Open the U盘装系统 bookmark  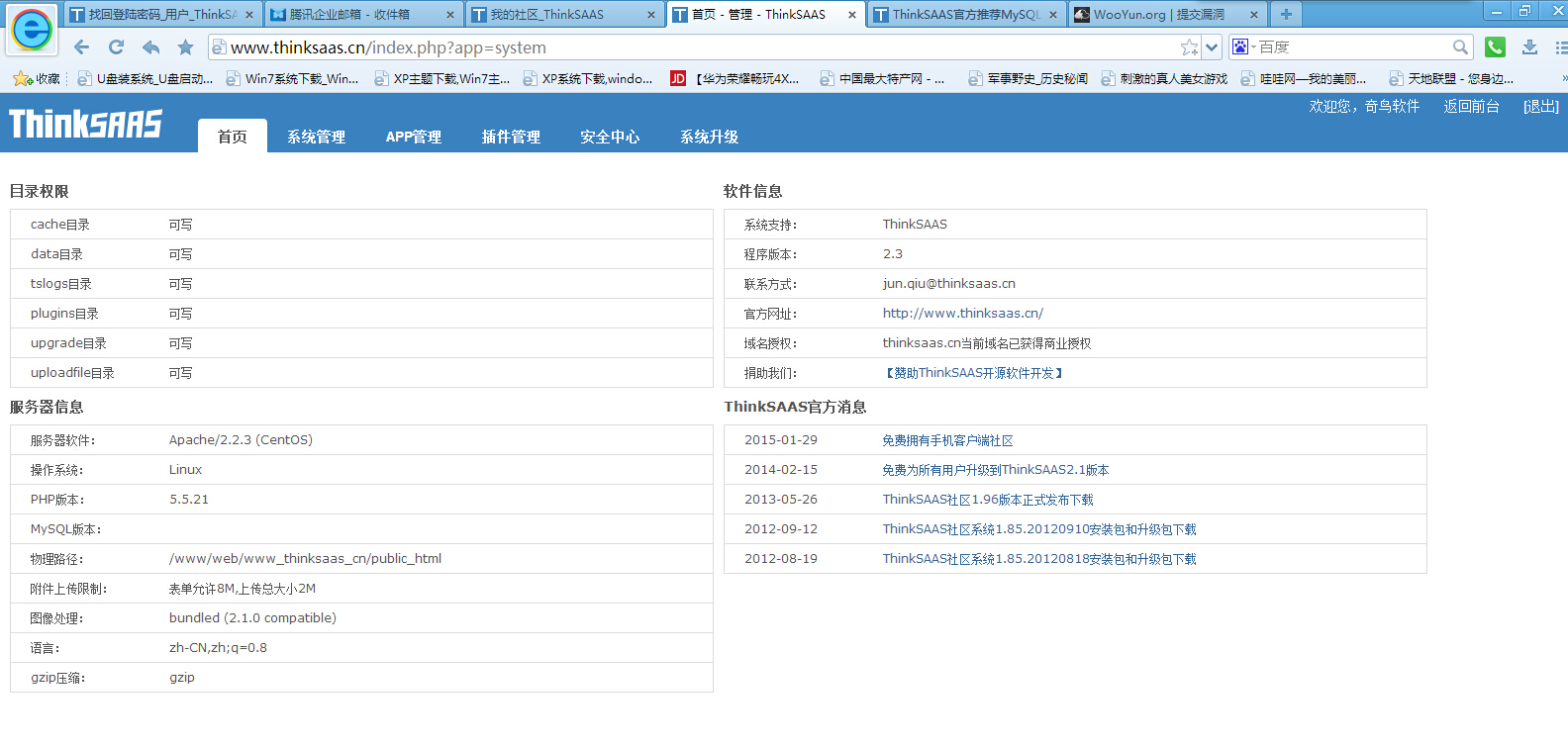click(x=146, y=78)
